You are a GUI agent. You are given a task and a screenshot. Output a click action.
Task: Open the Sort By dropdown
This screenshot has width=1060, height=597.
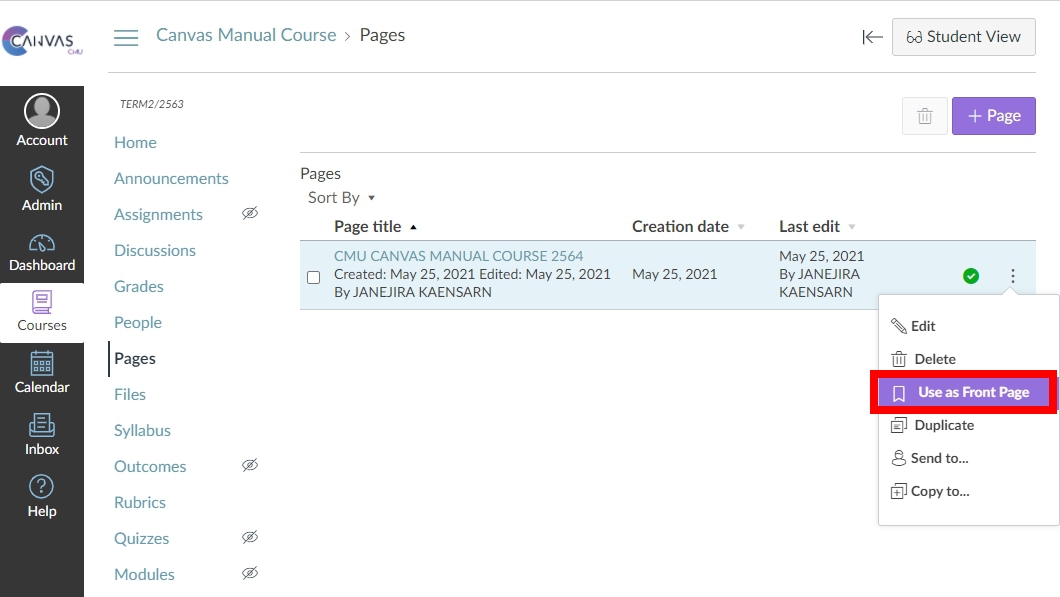pos(341,198)
